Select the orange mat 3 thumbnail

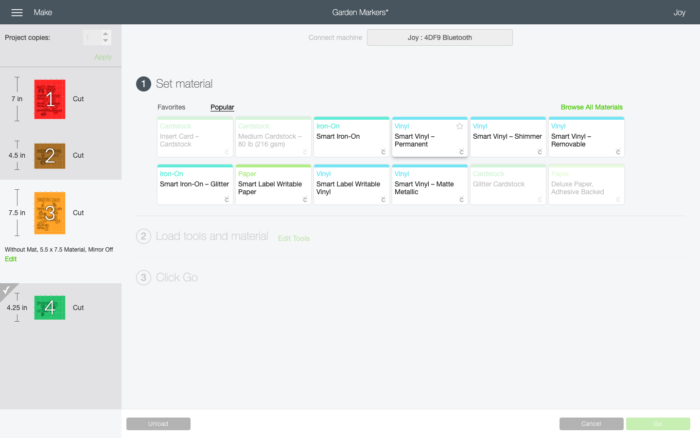(50, 213)
